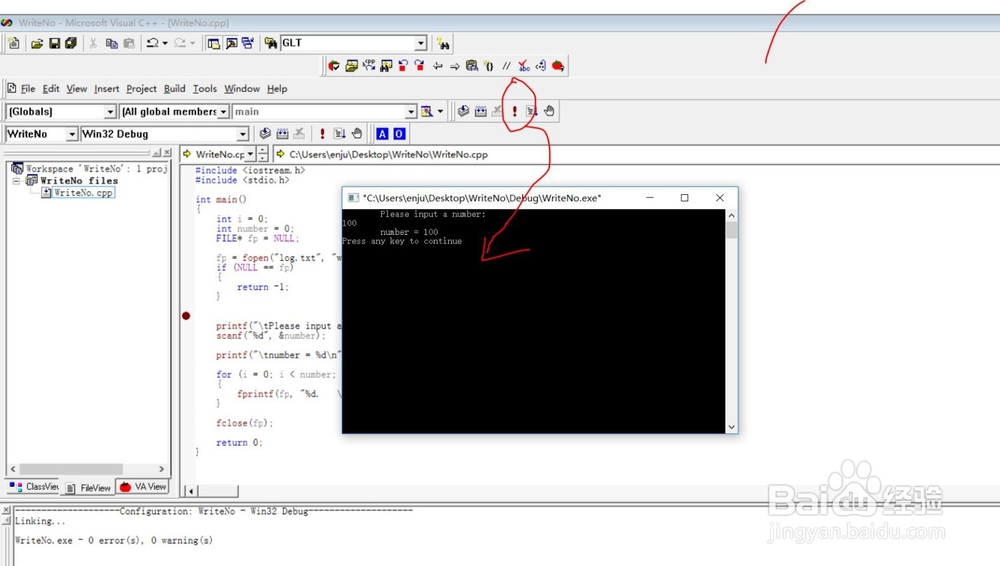Open the File menu
The height and width of the screenshot is (566, 1000).
[28, 89]
